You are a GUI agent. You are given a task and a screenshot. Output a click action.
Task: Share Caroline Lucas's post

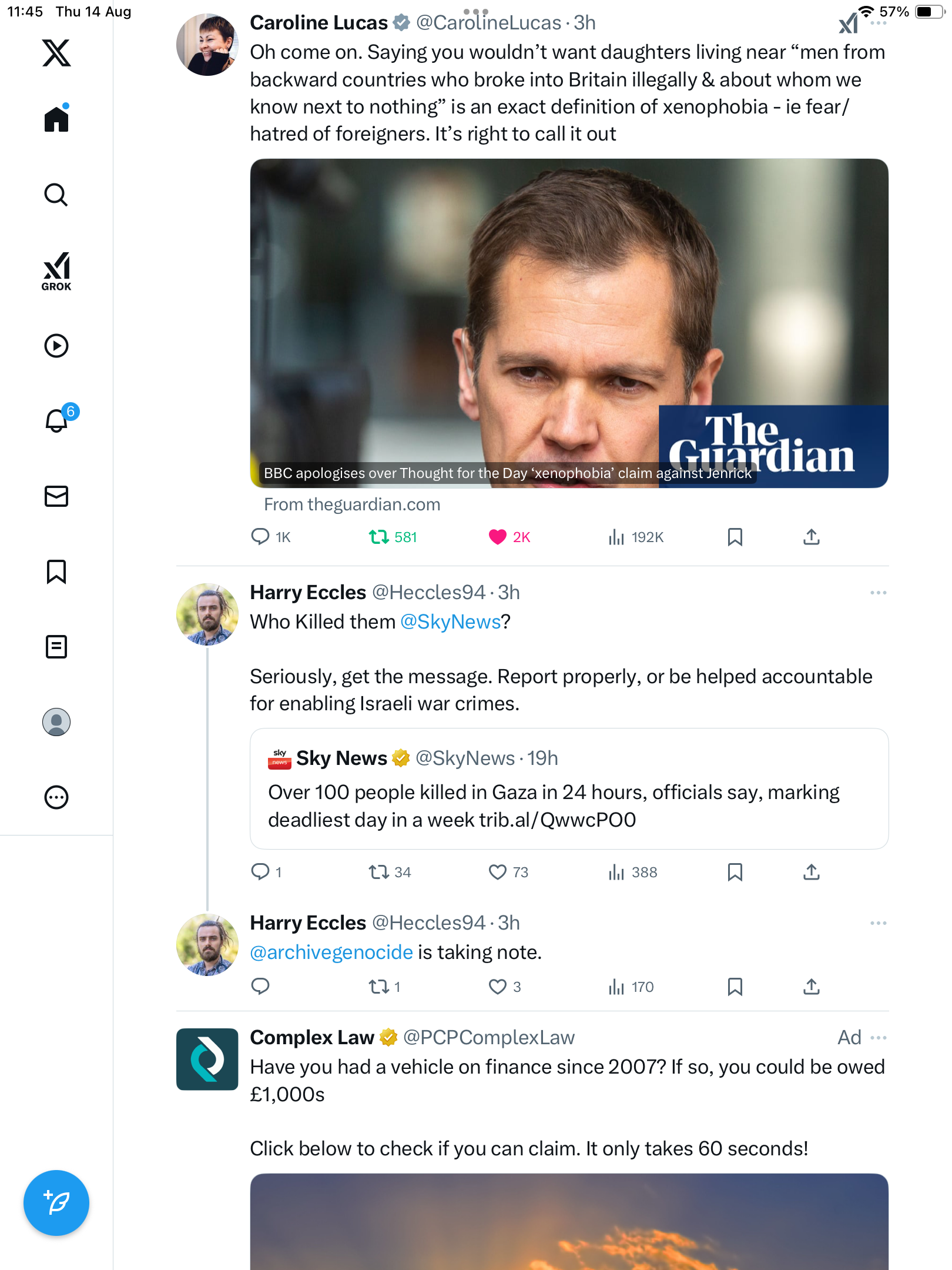click(x=811, y=537)
